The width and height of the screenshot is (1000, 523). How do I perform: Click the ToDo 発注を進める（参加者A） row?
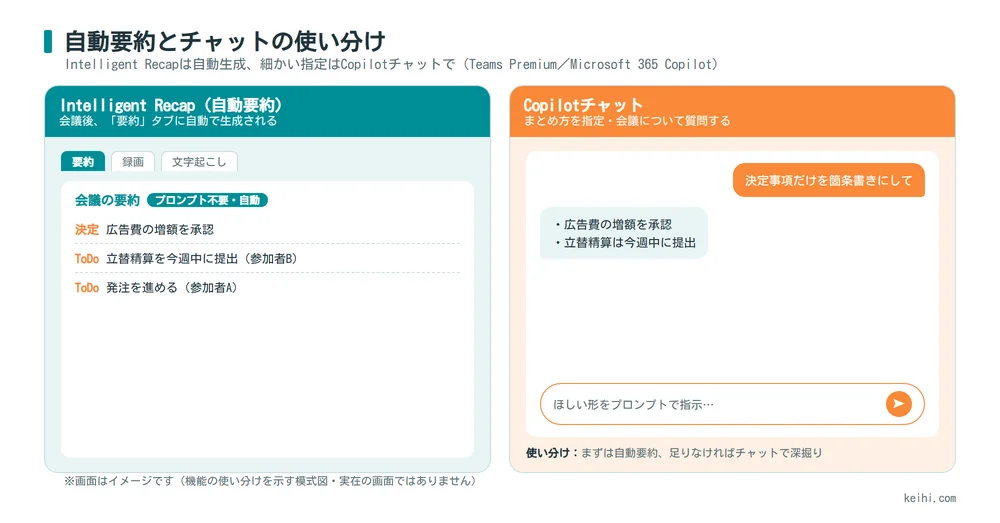pos(267,288)
